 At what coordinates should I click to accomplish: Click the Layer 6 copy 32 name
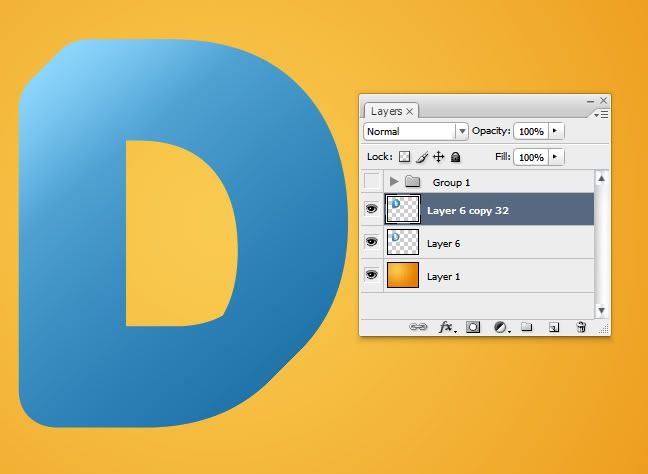pyautogui.click(x=468, y=211)
